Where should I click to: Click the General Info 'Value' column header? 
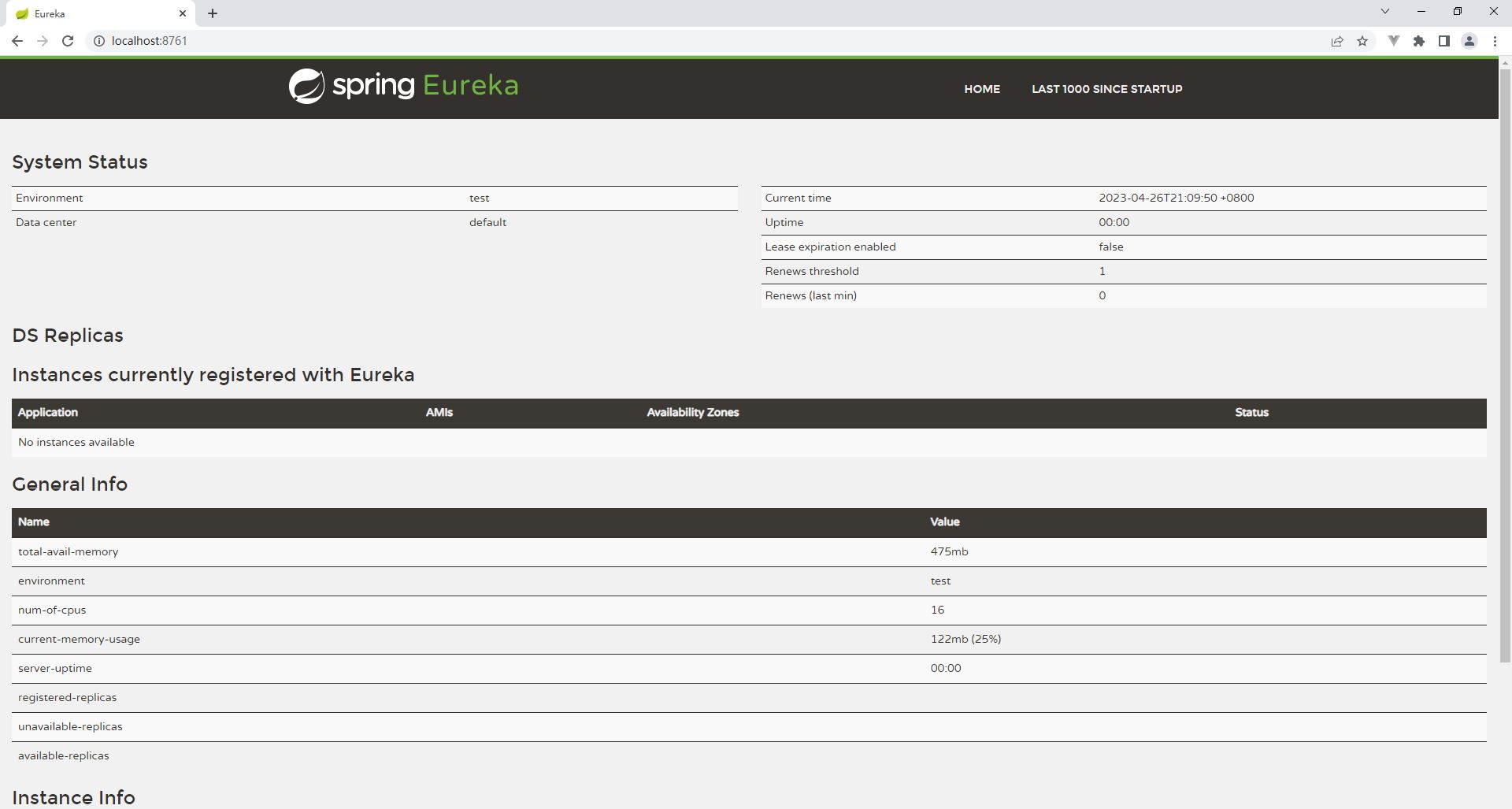click(x=945, y=522)
